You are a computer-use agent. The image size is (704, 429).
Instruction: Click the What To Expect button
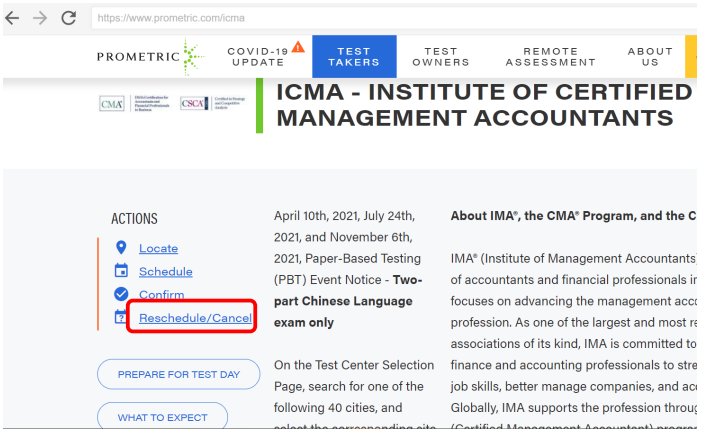pyautogui.click(x=163, y=416)
